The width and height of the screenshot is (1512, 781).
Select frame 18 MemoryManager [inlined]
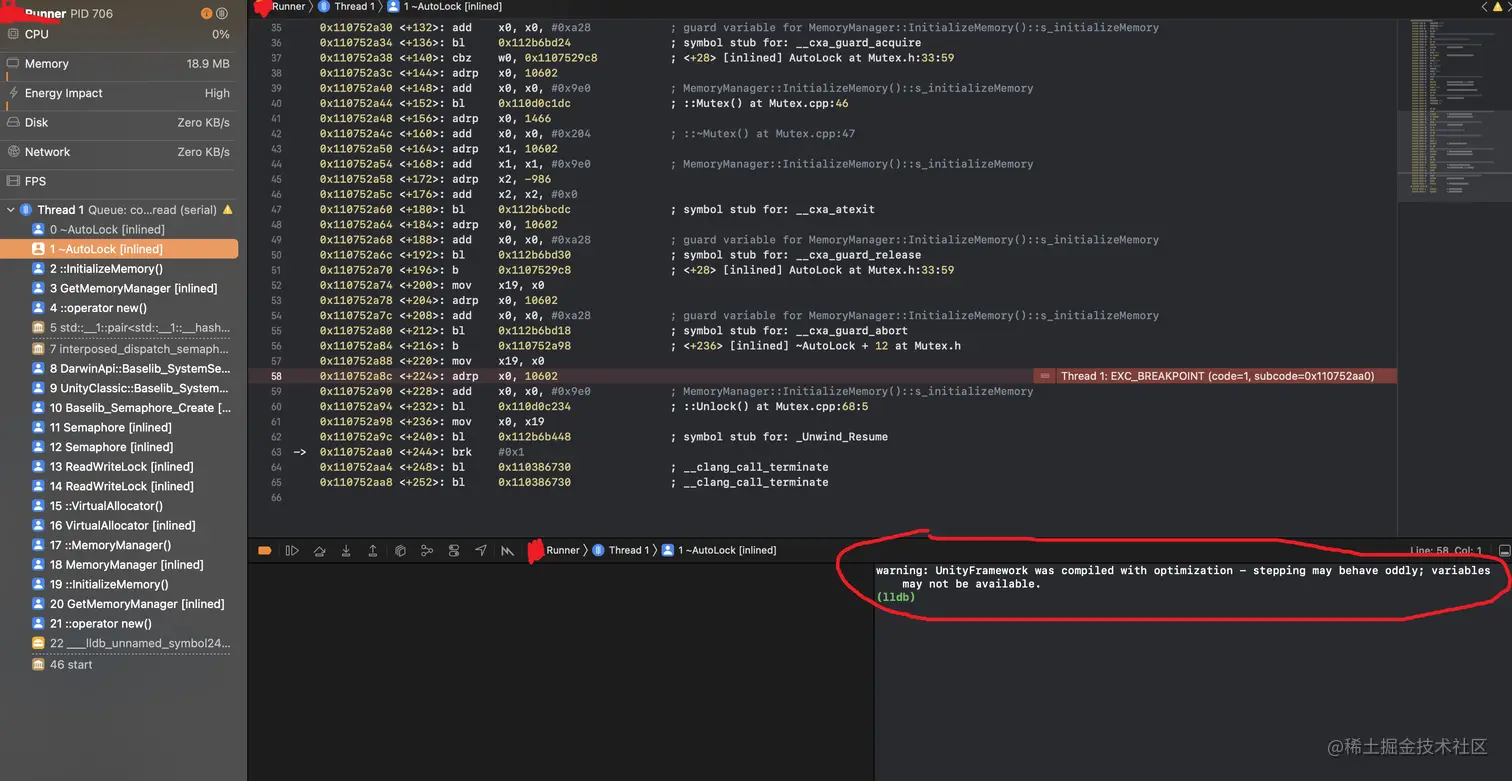[119, 565]
